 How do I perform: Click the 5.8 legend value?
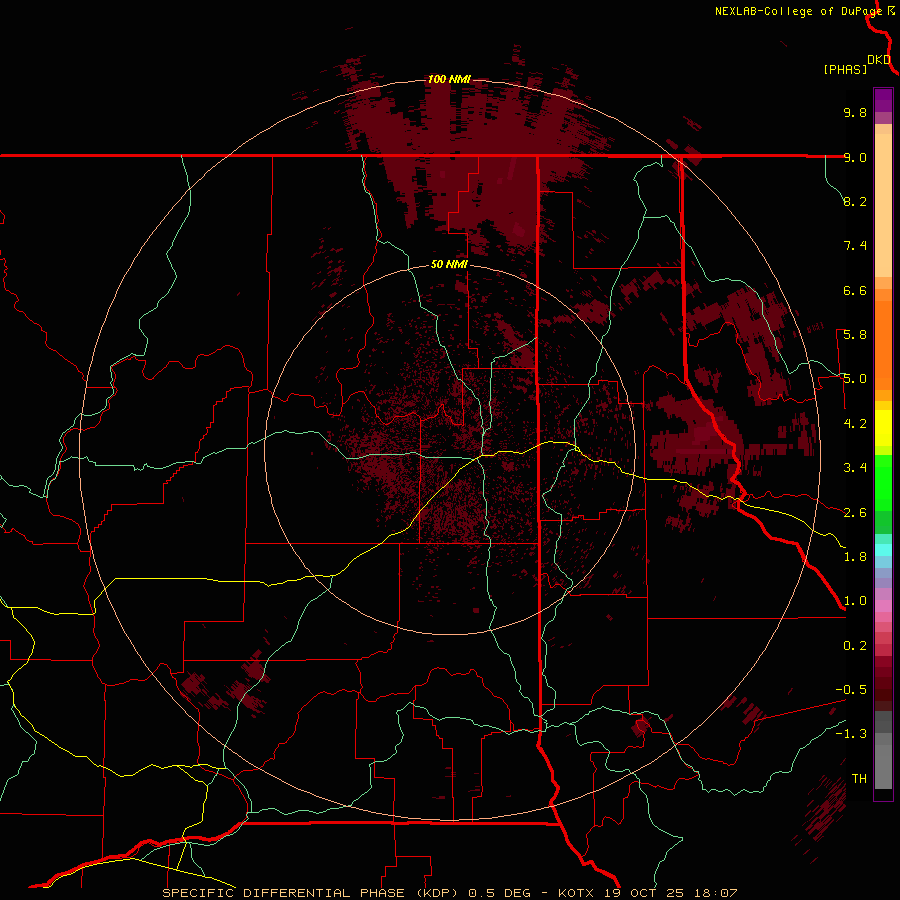855,335
